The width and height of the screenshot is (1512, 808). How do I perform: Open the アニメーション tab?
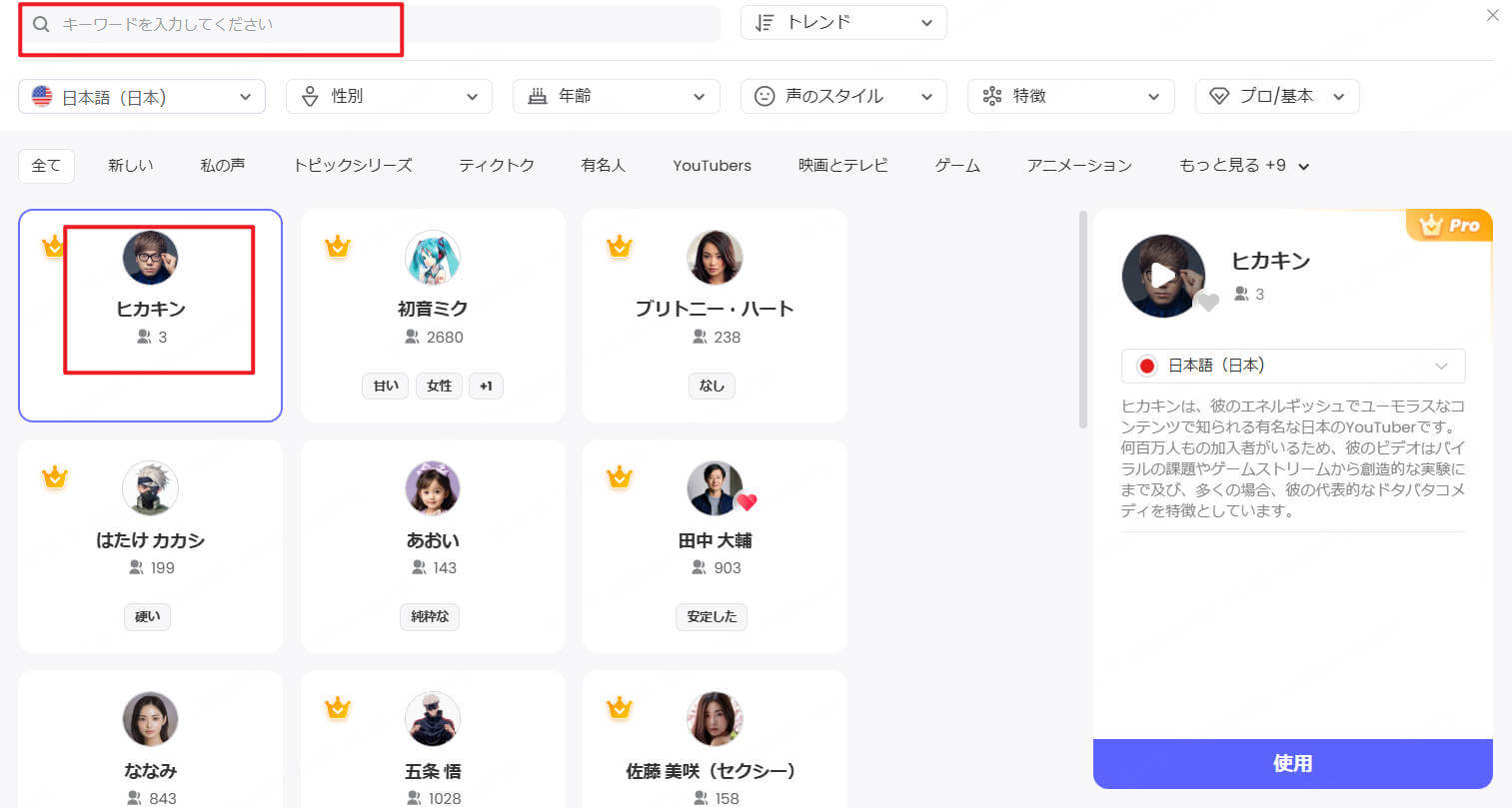[1079, 166]
